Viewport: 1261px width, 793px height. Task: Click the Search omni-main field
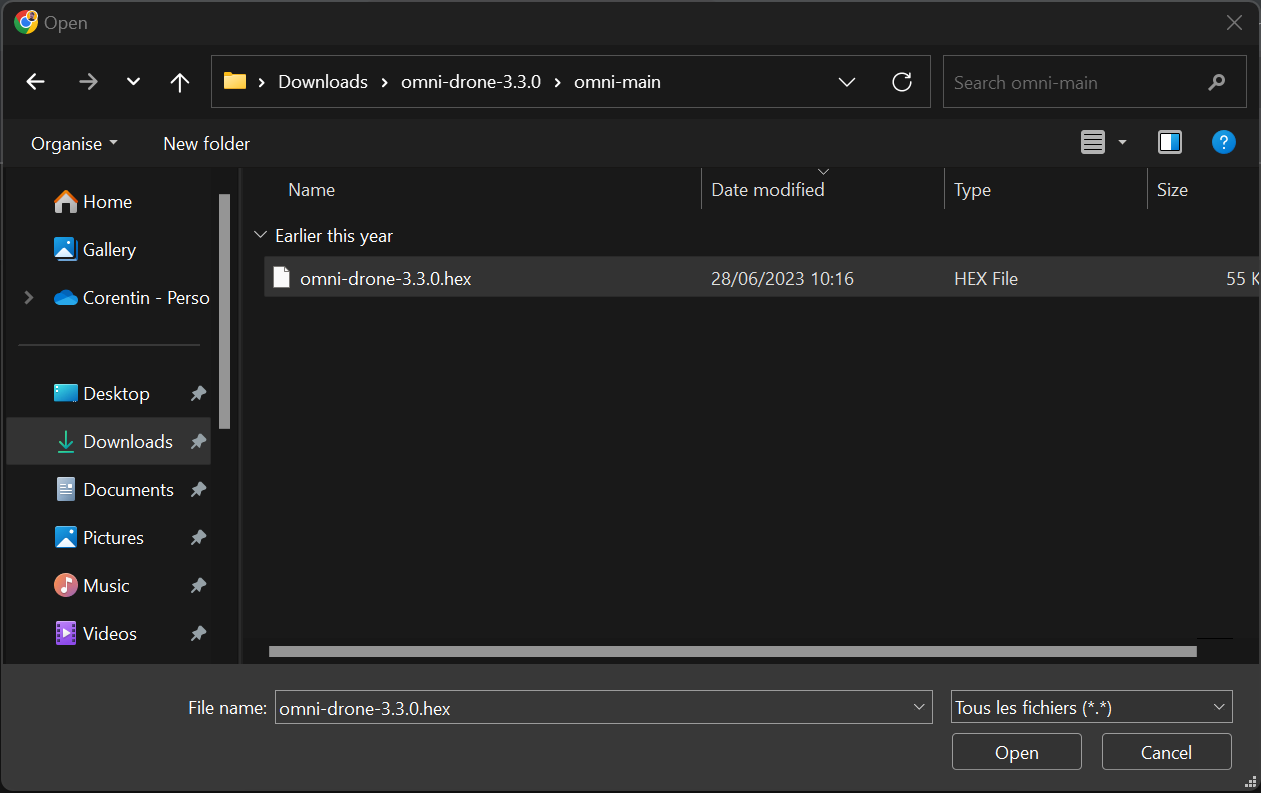[1075, 82]
